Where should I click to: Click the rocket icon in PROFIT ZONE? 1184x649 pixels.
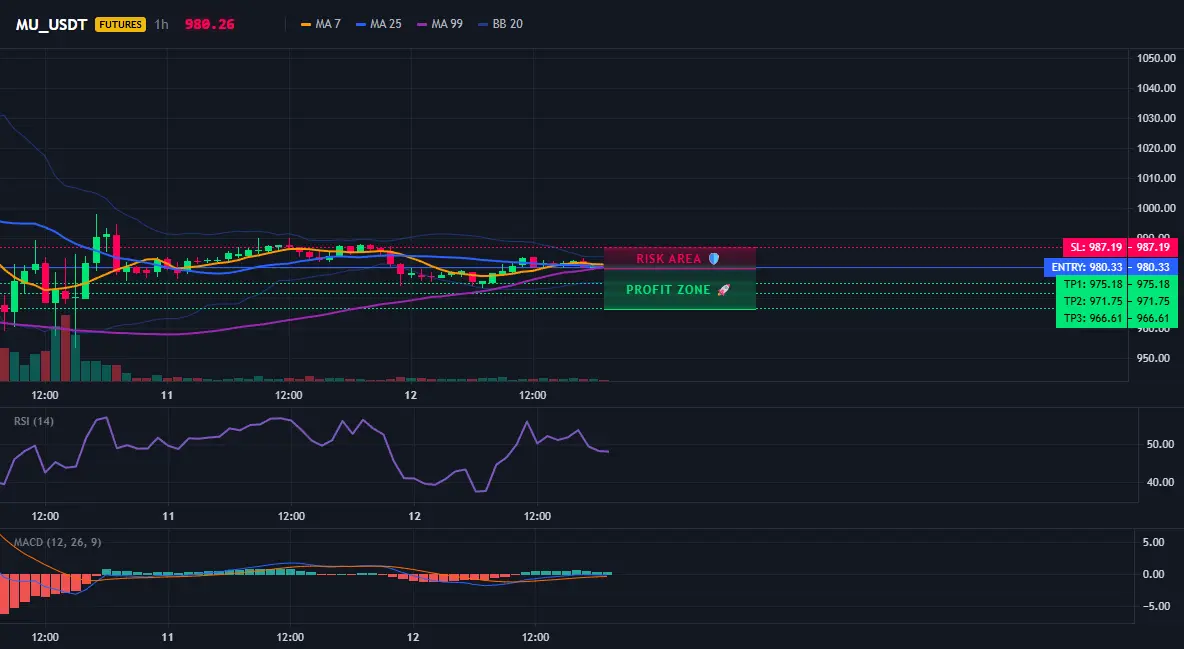[723, 289]
